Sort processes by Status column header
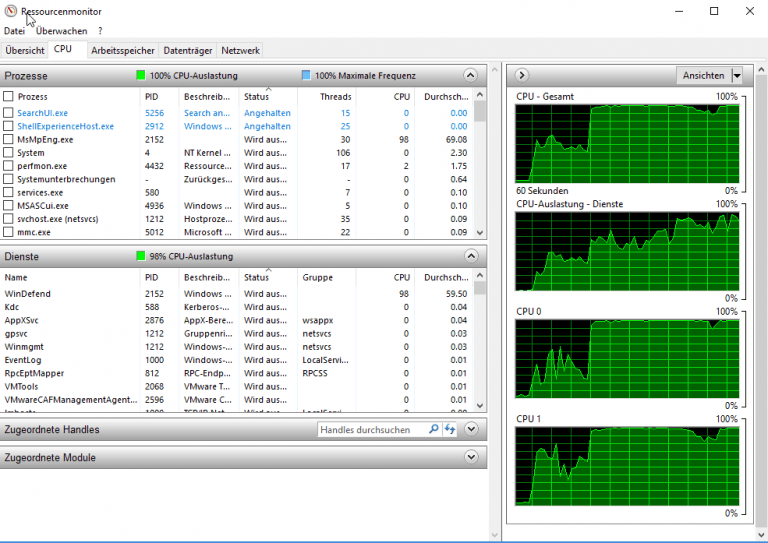 (x=268, y=96)
